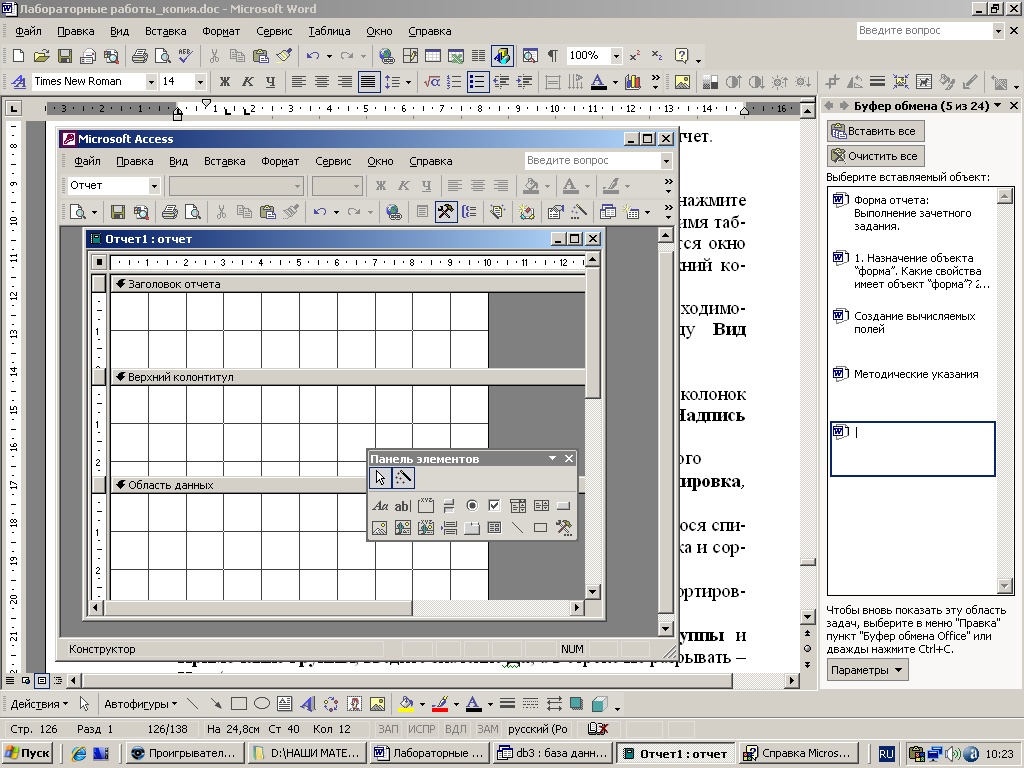This screenshot has width=1024, height=768.
Task: Click the Format Painter brush in Word
Action: (283, 56)
